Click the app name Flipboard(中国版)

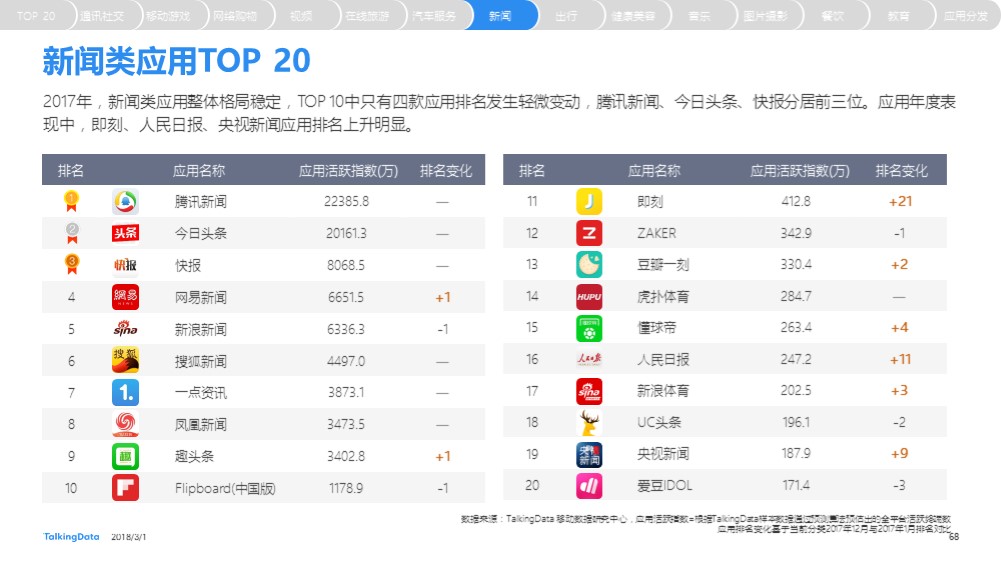225,488
